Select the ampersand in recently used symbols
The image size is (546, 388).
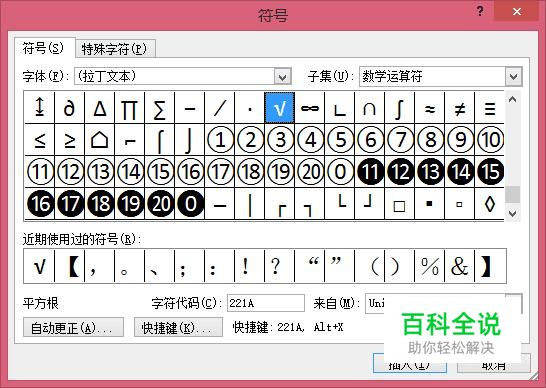460,266
